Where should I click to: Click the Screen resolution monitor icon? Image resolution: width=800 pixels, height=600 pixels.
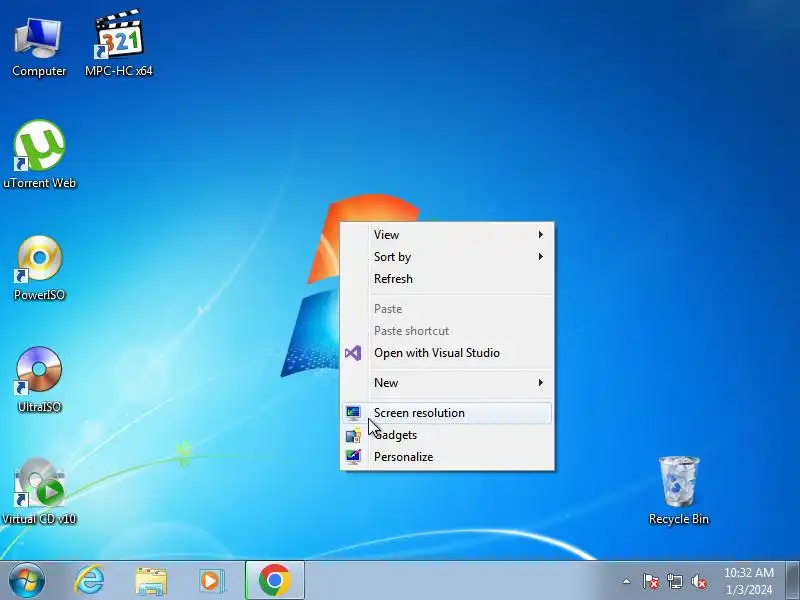(353, 413)
